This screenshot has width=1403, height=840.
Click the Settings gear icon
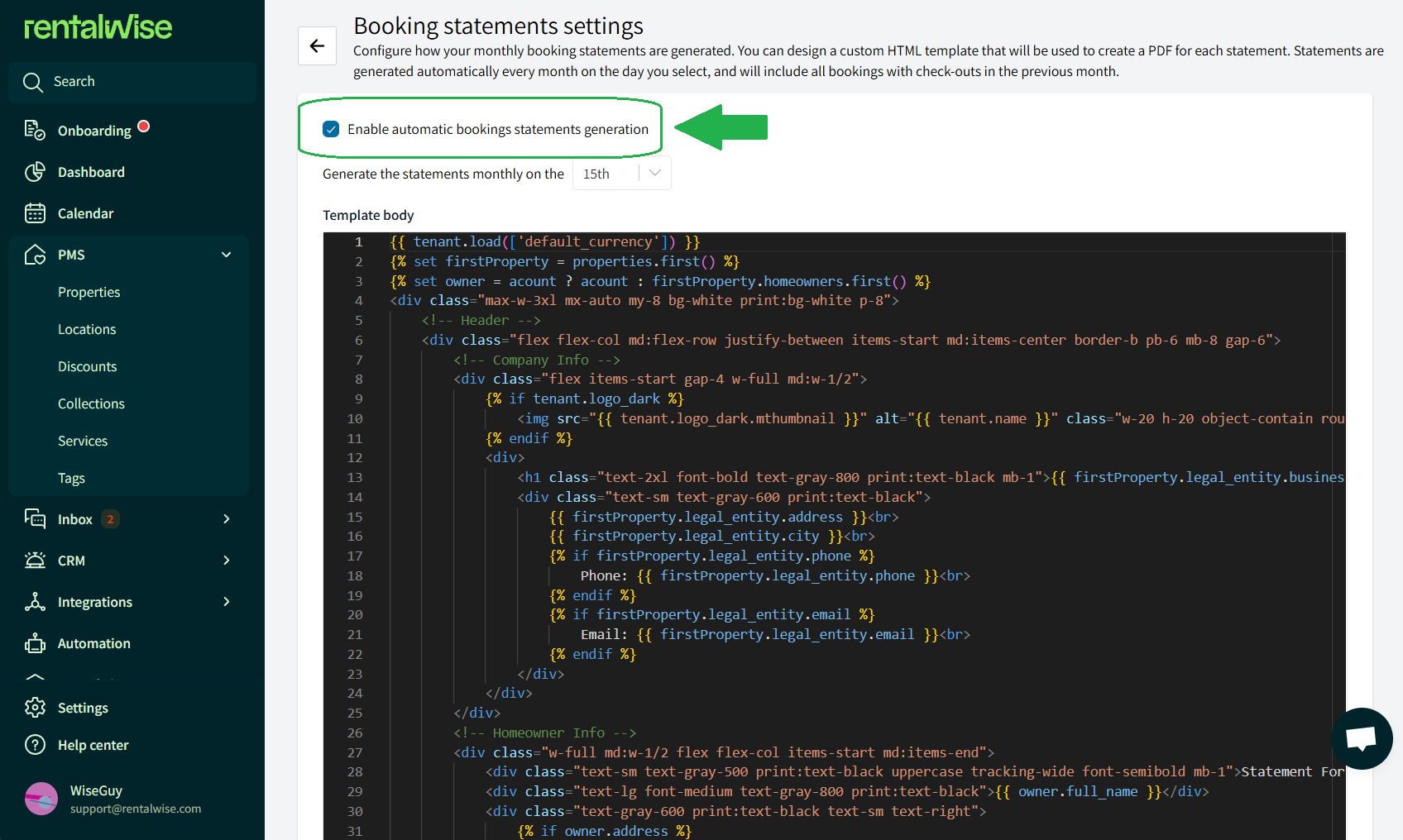[35, 708]
